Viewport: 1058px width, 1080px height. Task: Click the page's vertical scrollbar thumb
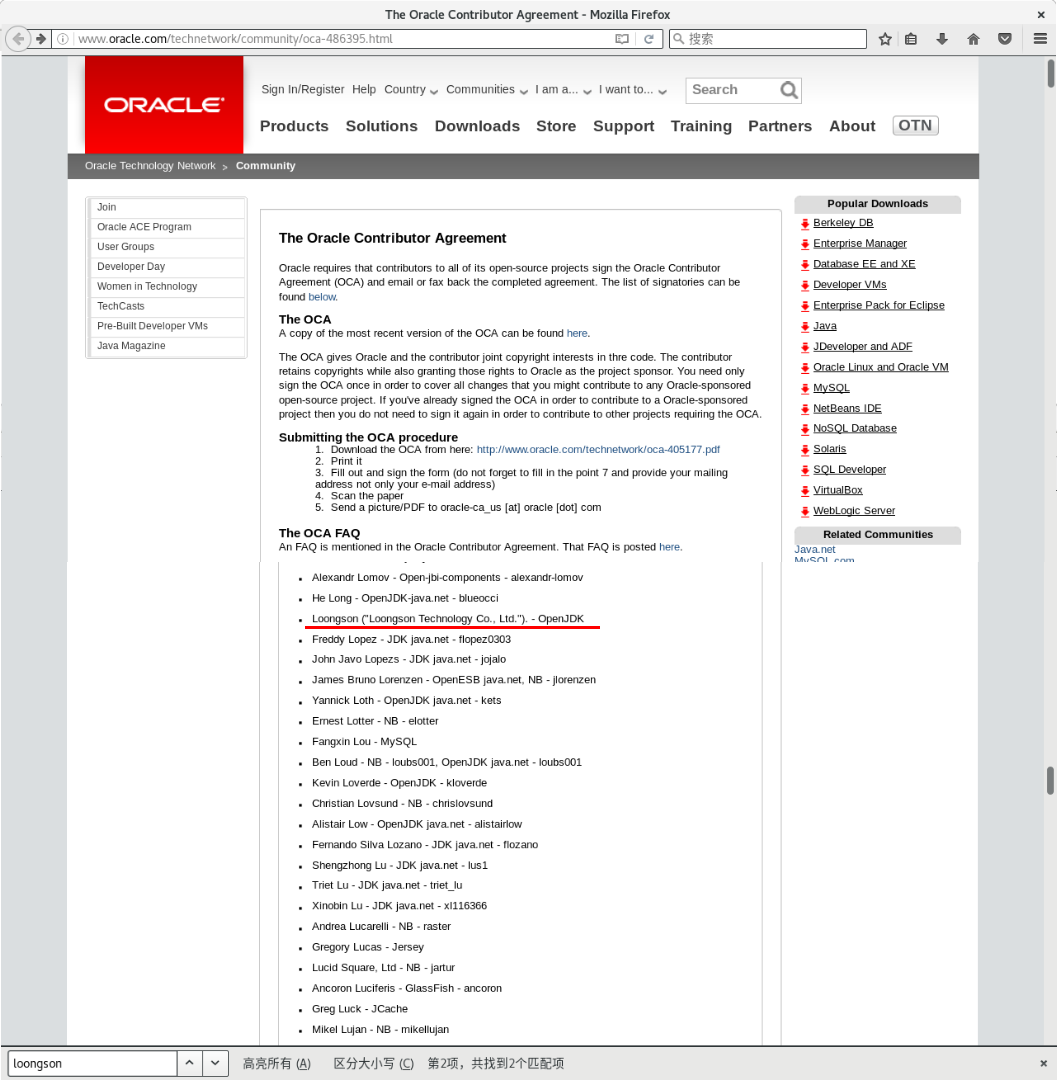click(x=1050, y=74)
